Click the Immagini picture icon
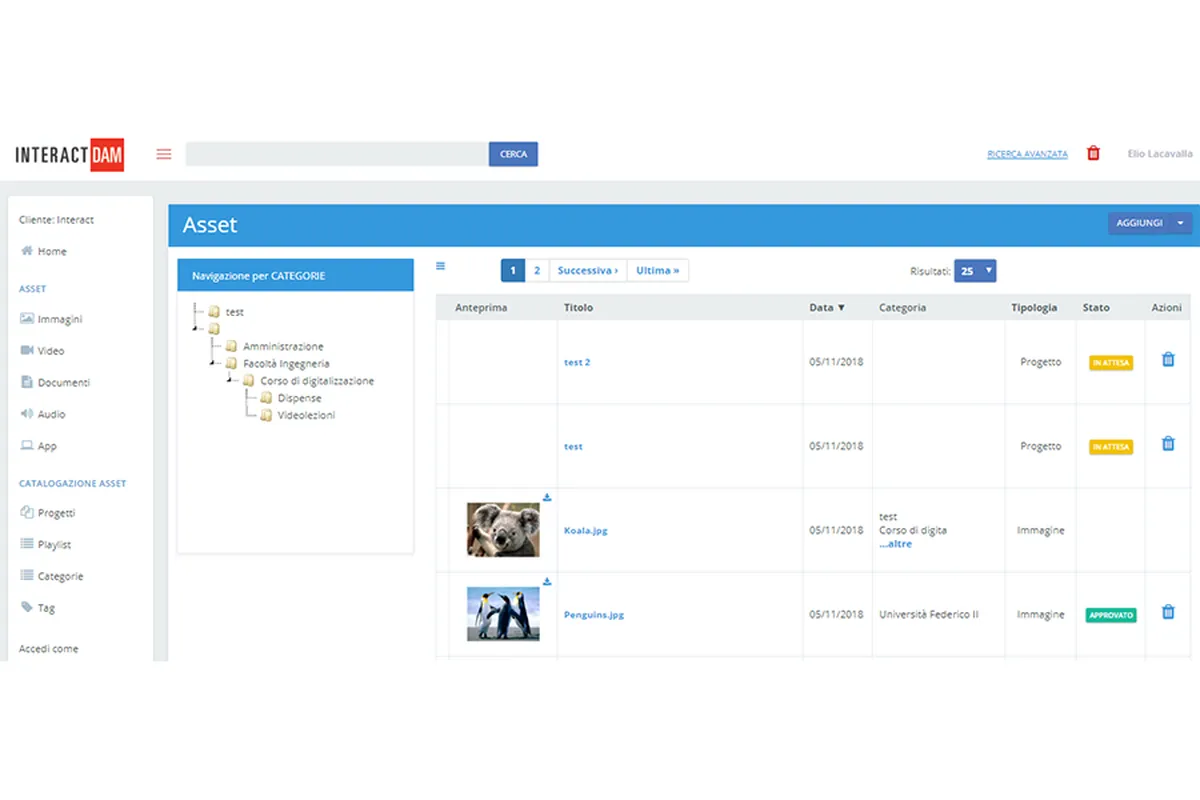 tap(27, 318)
